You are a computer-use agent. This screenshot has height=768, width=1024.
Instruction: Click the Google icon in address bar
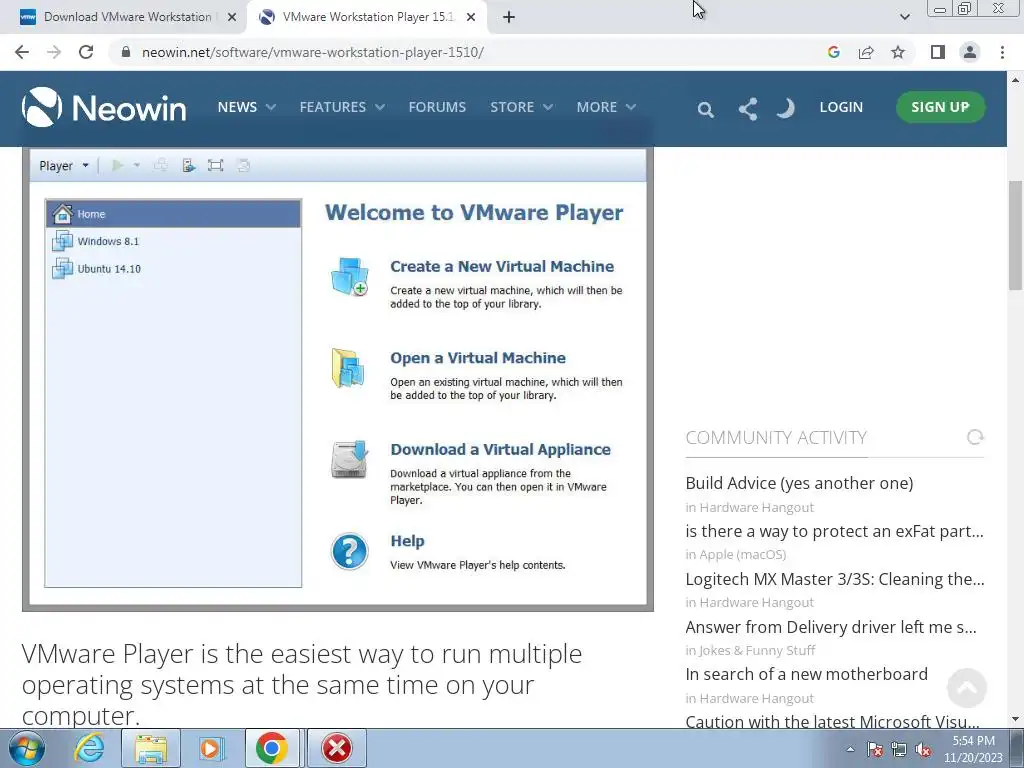pyautogui.click(x=833, y=52)
